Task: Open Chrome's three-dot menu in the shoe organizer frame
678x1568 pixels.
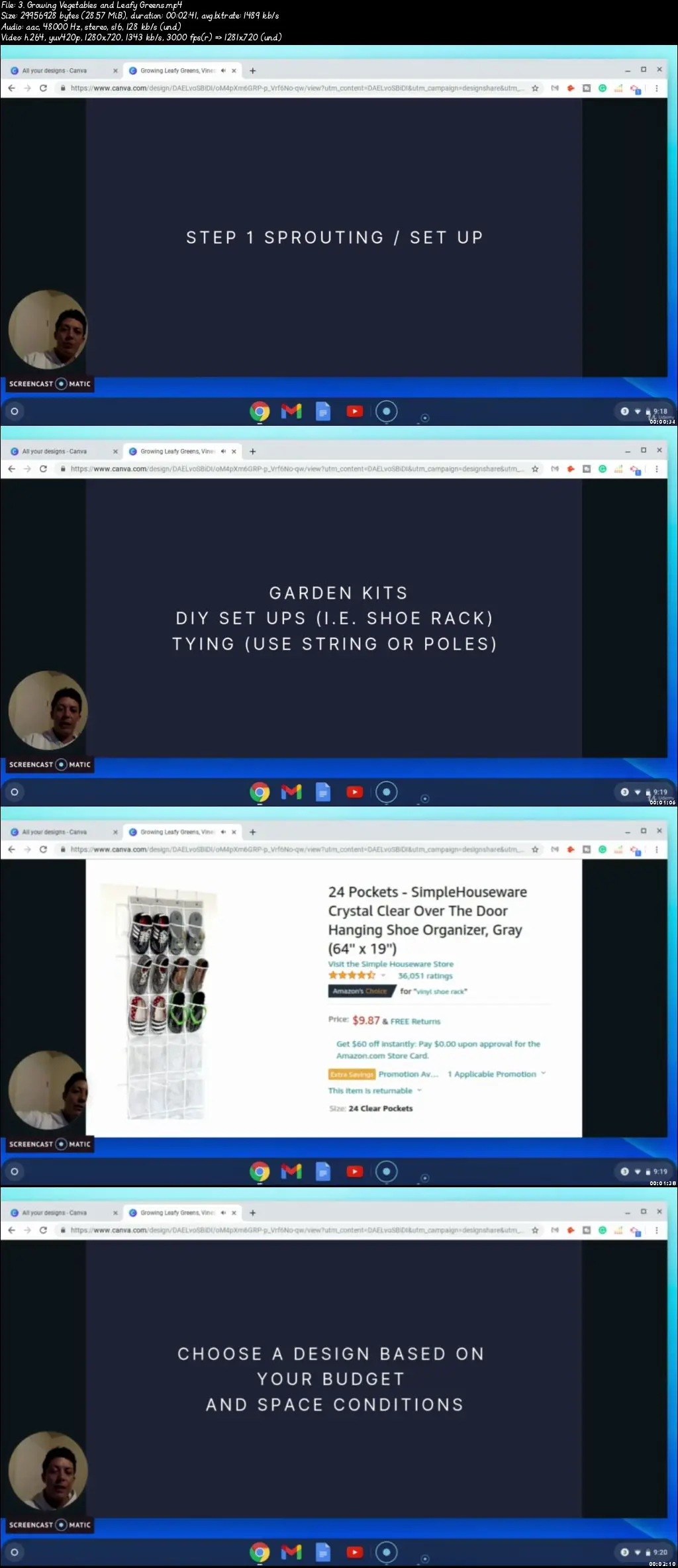Action: click(x=657, y=850)
